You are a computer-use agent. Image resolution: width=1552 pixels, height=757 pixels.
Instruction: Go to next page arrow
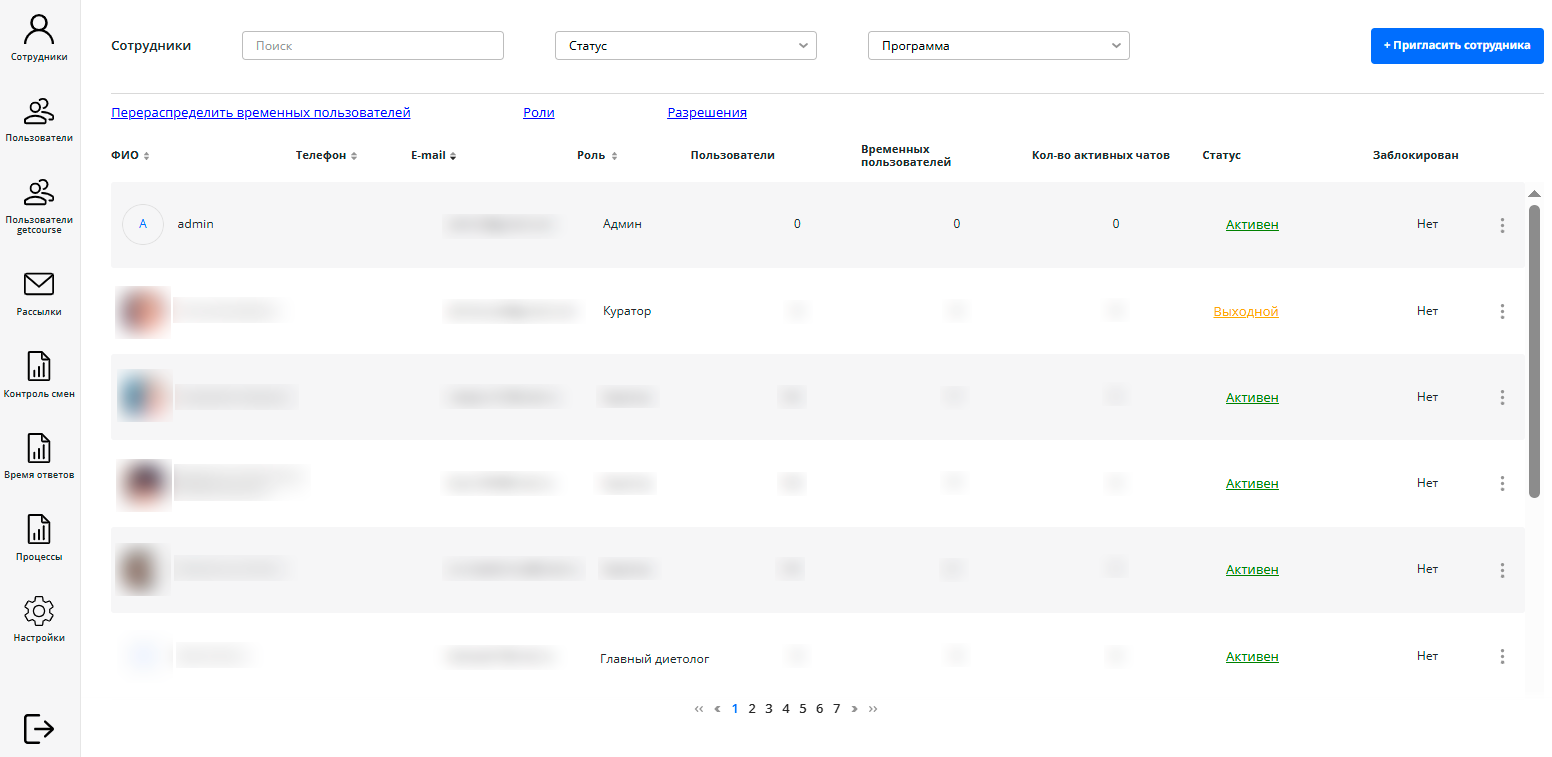tap(854, 709)
